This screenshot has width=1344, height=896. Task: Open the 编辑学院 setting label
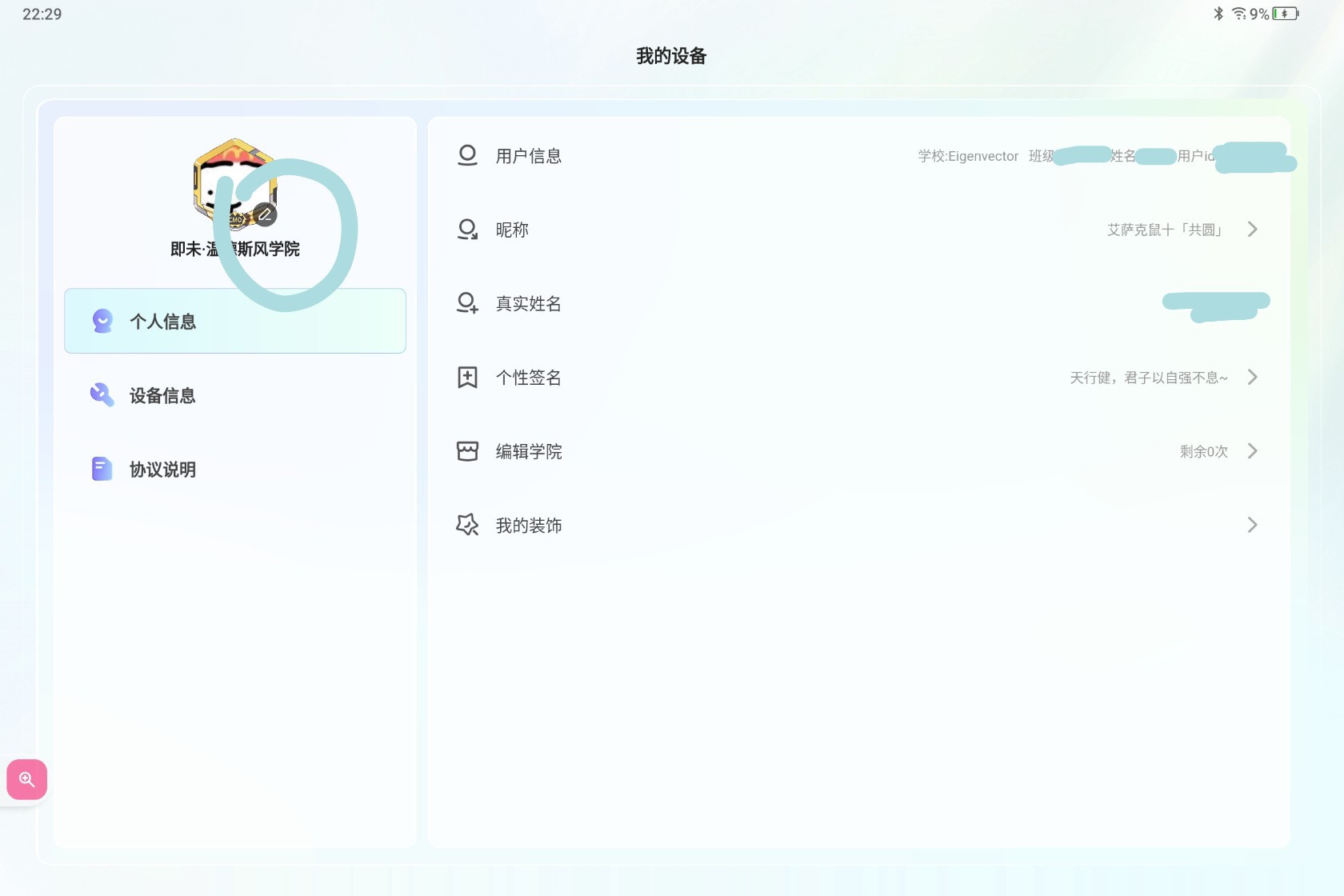pyautogui.click(x=529, y=451)
